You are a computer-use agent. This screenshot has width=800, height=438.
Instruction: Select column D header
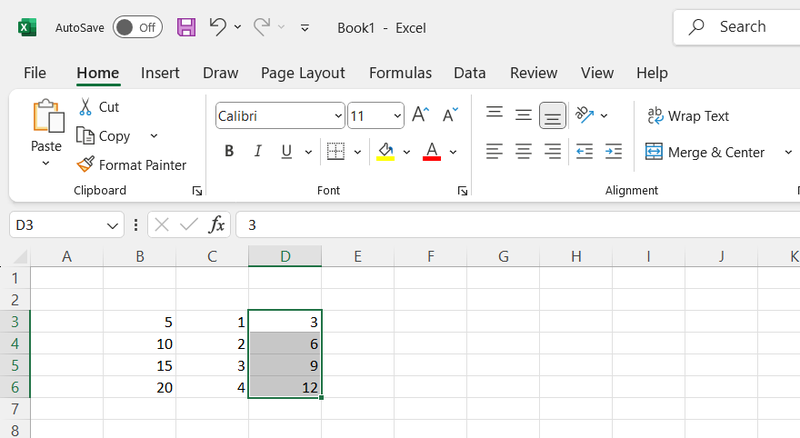click(x=285, y=256)
